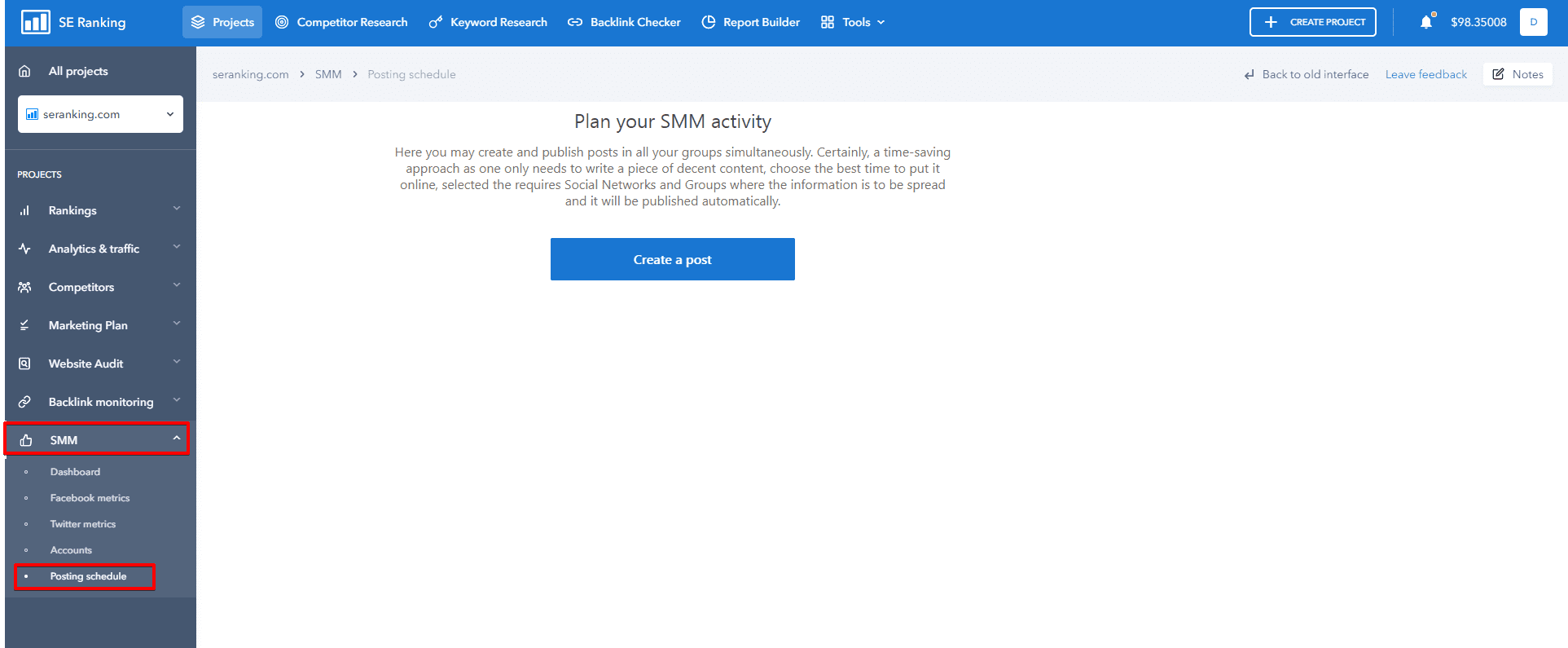This screenshot has height=648, width=1568.
Task: Open the notifications bell
Action: tap(1426, 22)
